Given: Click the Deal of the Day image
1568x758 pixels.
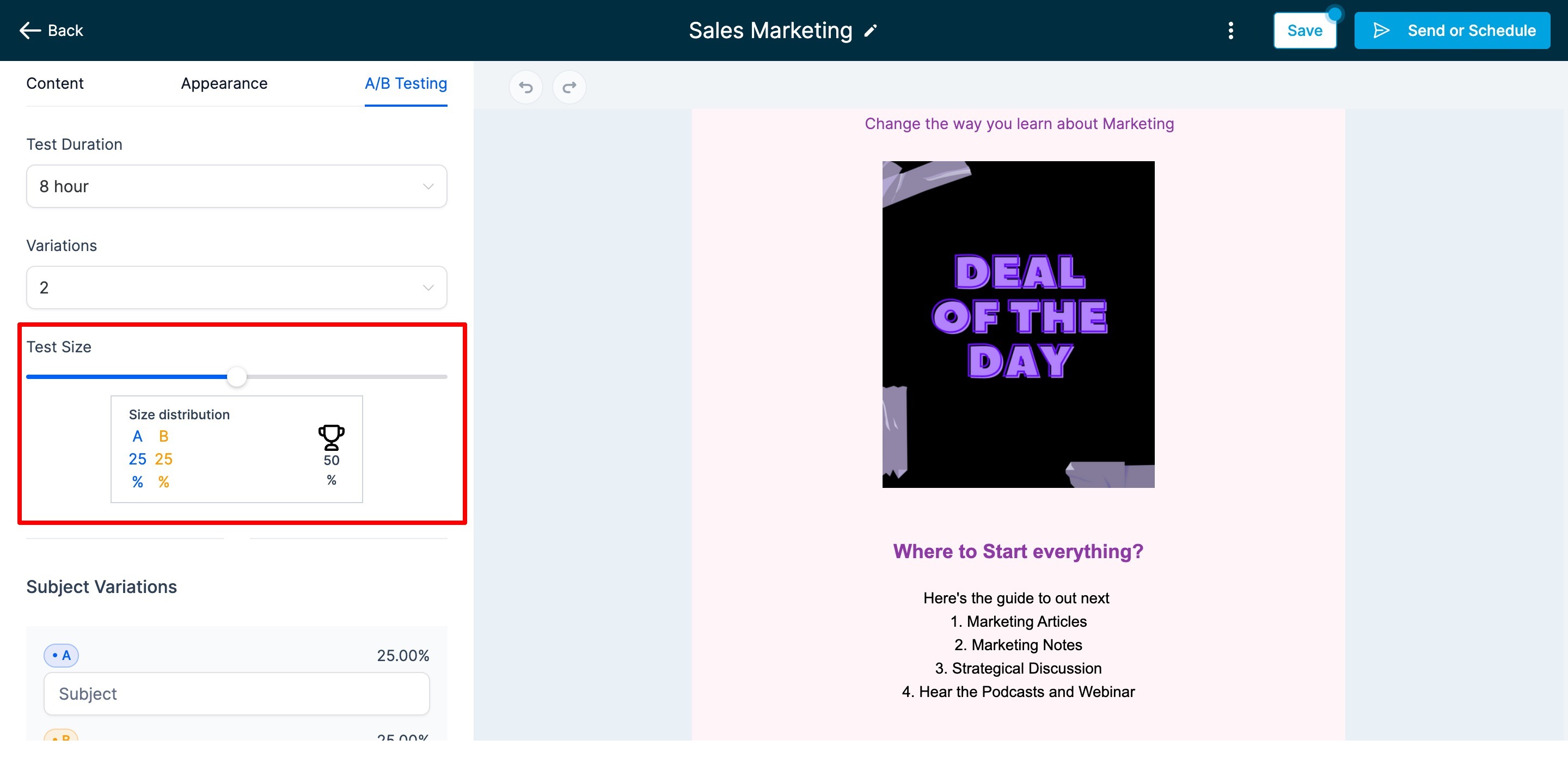Looking at the screenshot, I should click(x=1018, y=324).
